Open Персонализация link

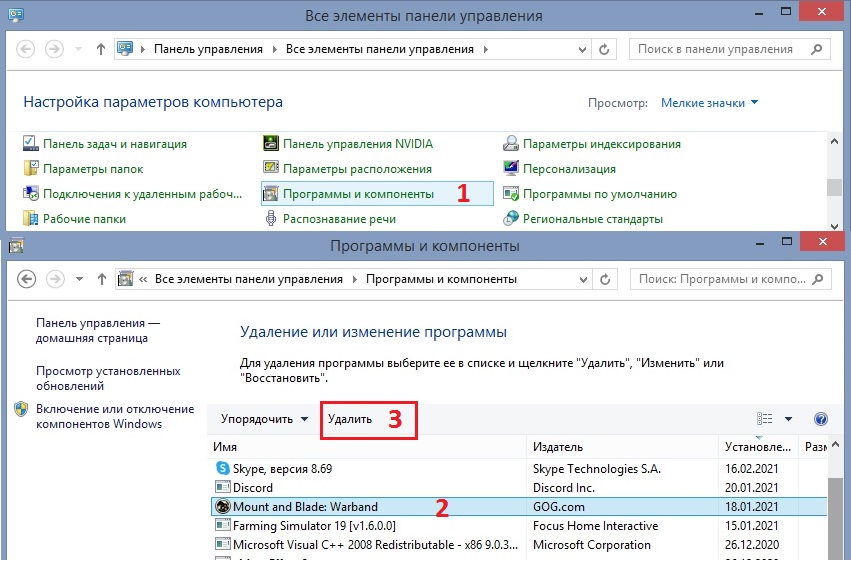(569, 169)
